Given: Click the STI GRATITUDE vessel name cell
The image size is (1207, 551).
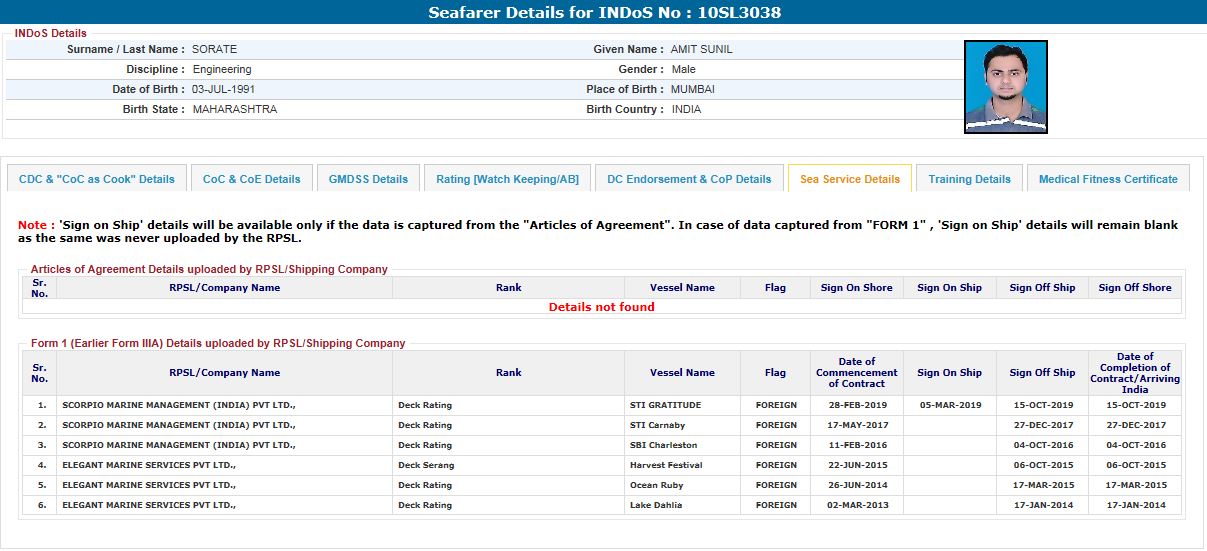Looking at the screenshot, I should coord(665,405).
